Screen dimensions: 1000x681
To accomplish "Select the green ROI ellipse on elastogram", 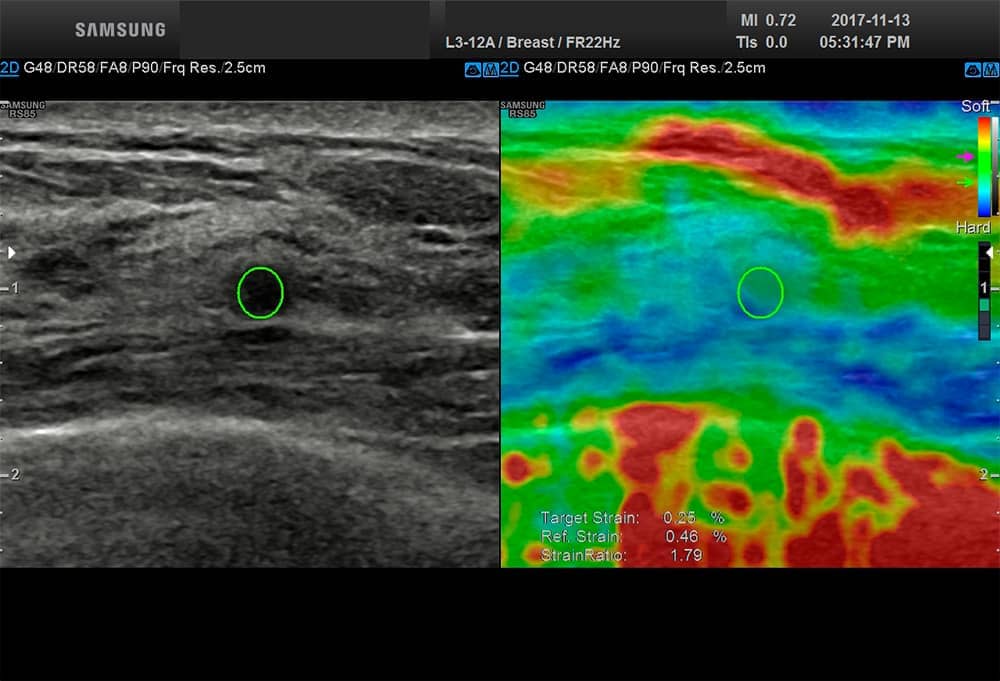I will (x=760, y=293).
